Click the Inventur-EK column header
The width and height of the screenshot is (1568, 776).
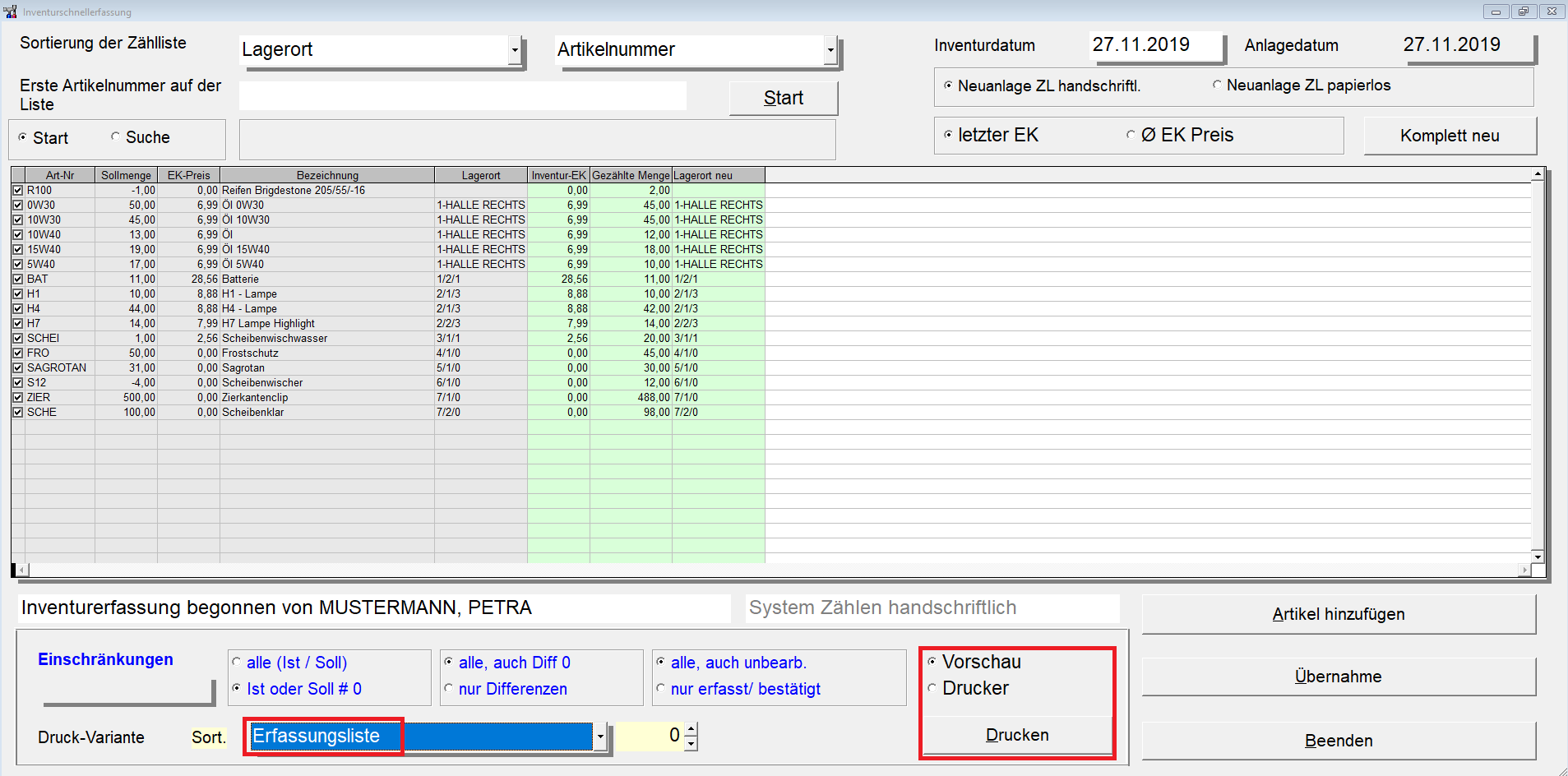[x=559, y=175]
